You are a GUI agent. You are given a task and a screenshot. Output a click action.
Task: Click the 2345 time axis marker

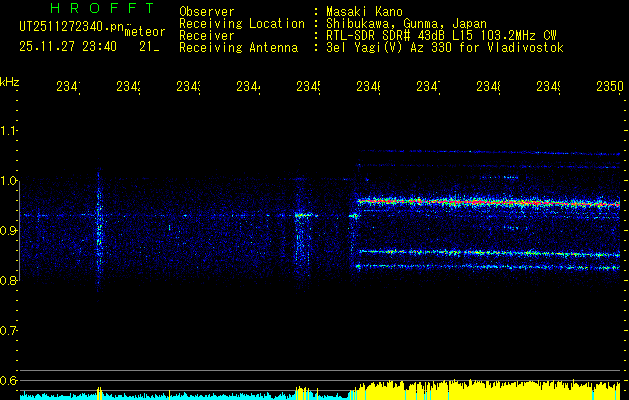[x=308, y=87]
